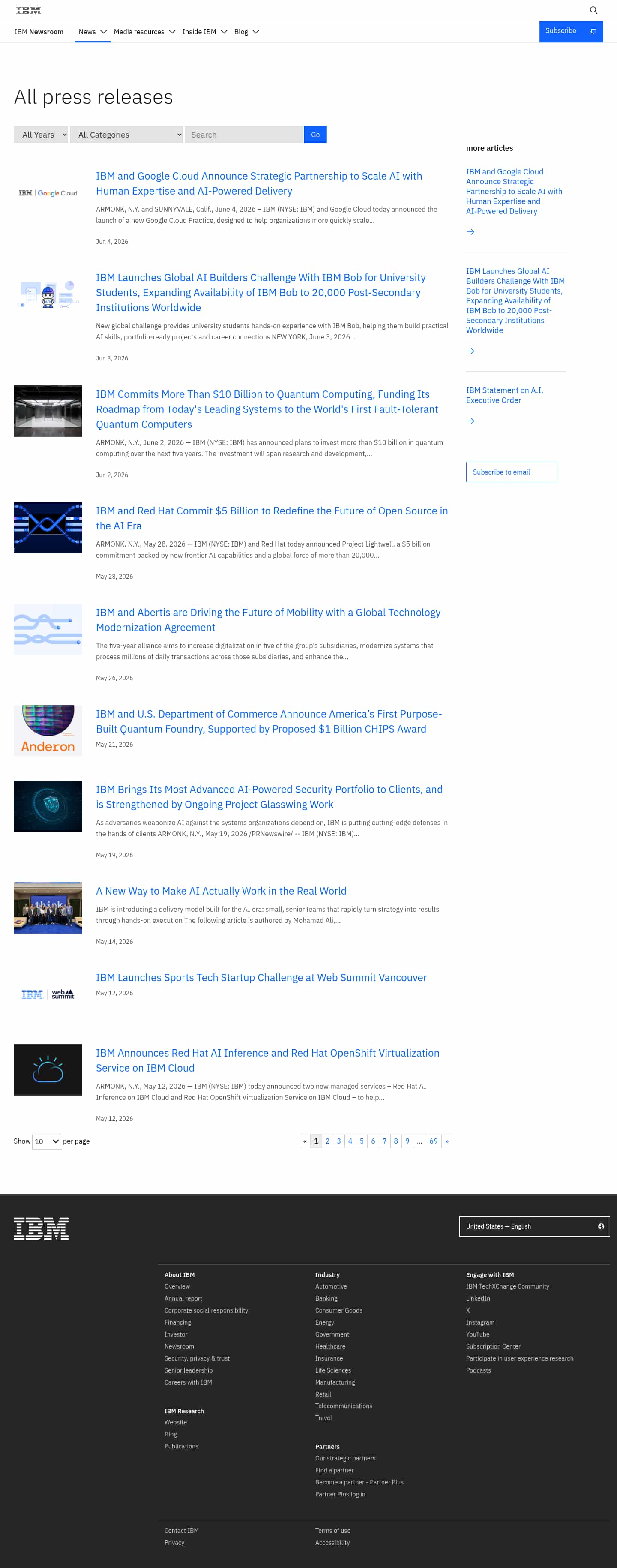Click the IBM Web Summit thumbnail
Screen dimensions: 617x1568
pyautogui.click(x=48, y=994)
